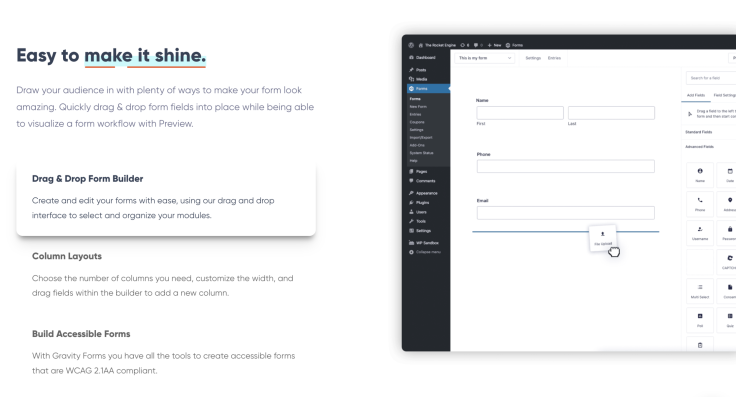The width and height of the screenshot is (736, 397).
Task: Open Entries in Forms submenu
Action: point(415,115)
